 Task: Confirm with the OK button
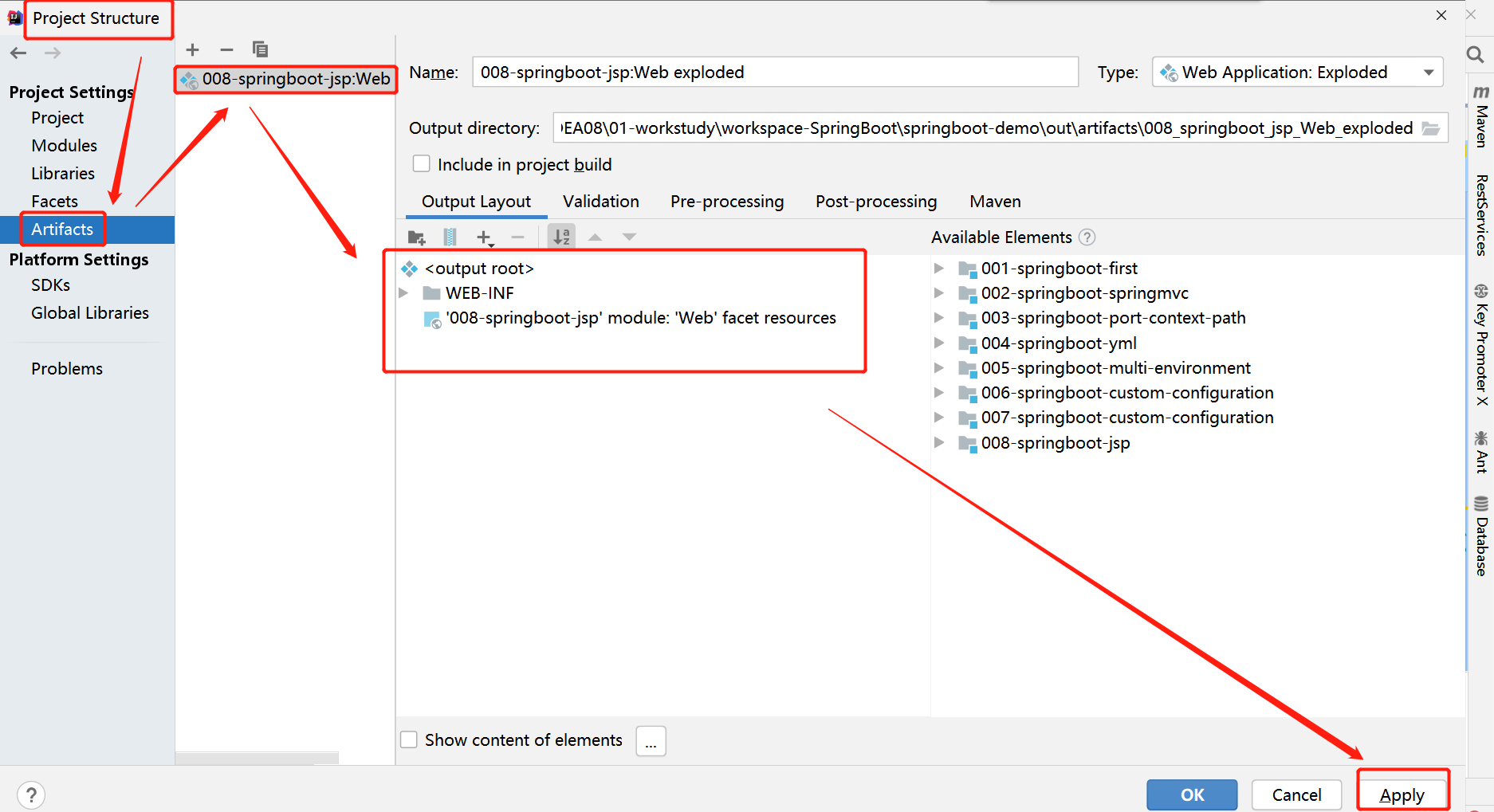[1192, 794]
